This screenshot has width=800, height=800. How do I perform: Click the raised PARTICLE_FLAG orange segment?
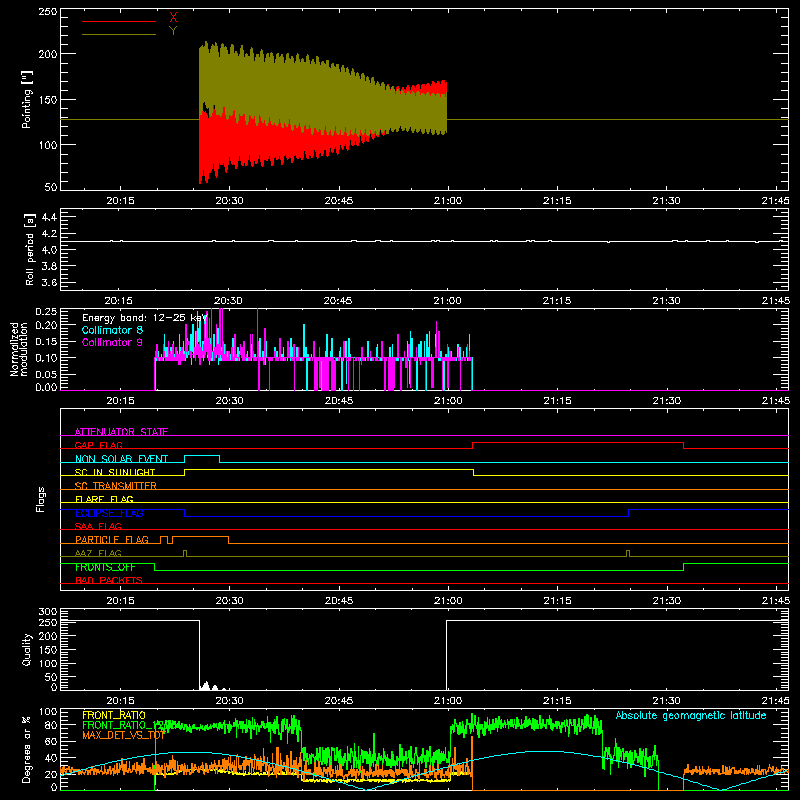click(x=201, y=537)
